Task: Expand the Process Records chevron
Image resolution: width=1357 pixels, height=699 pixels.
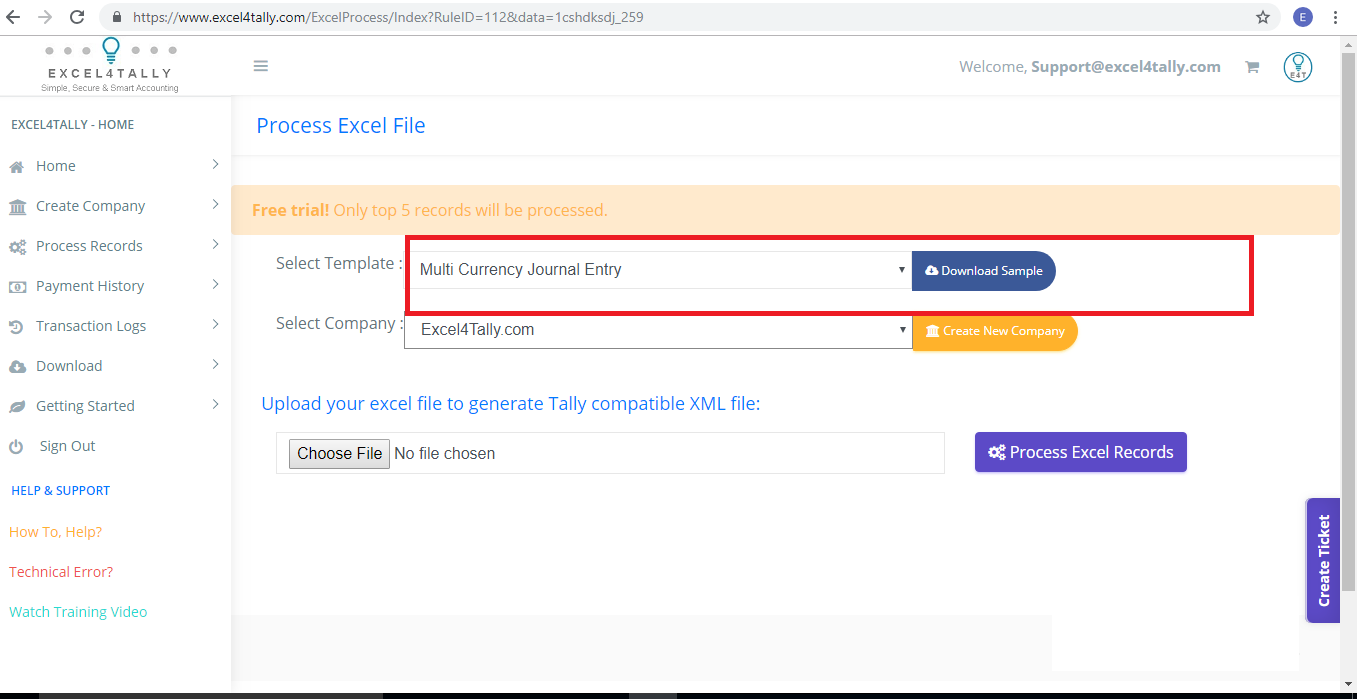Action: coord(215,245)
